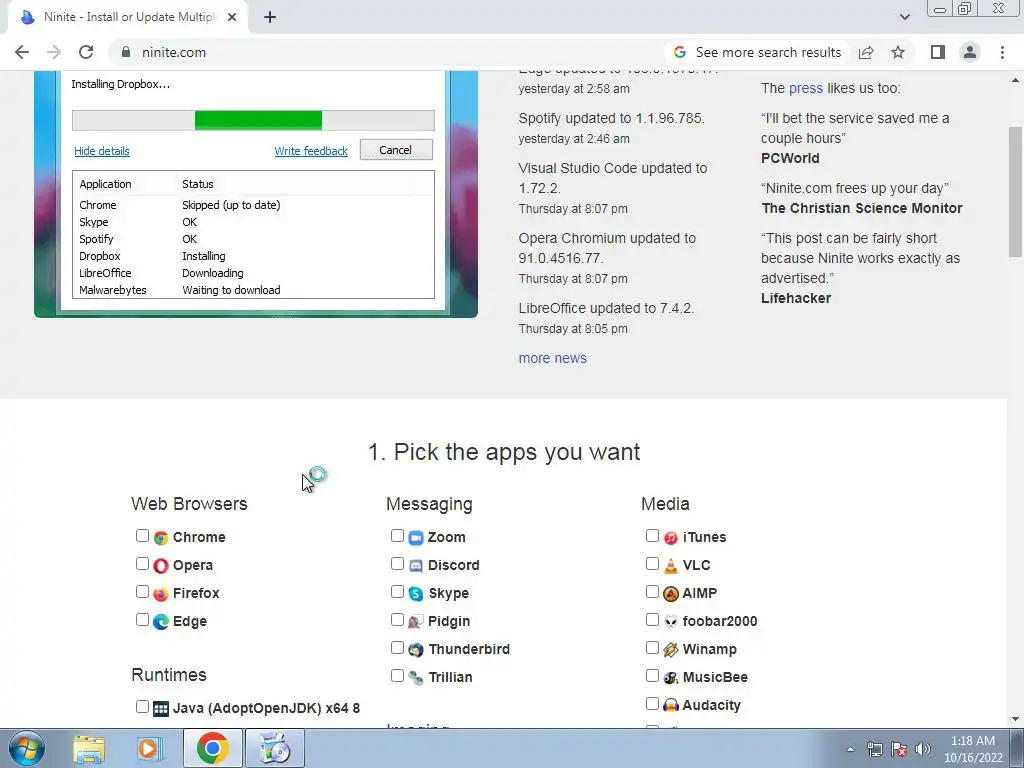Image resolution: width=1024 pixels, height=768 pixels.
Task: Select the Zoom checkbox
Action: pos(397,536)
